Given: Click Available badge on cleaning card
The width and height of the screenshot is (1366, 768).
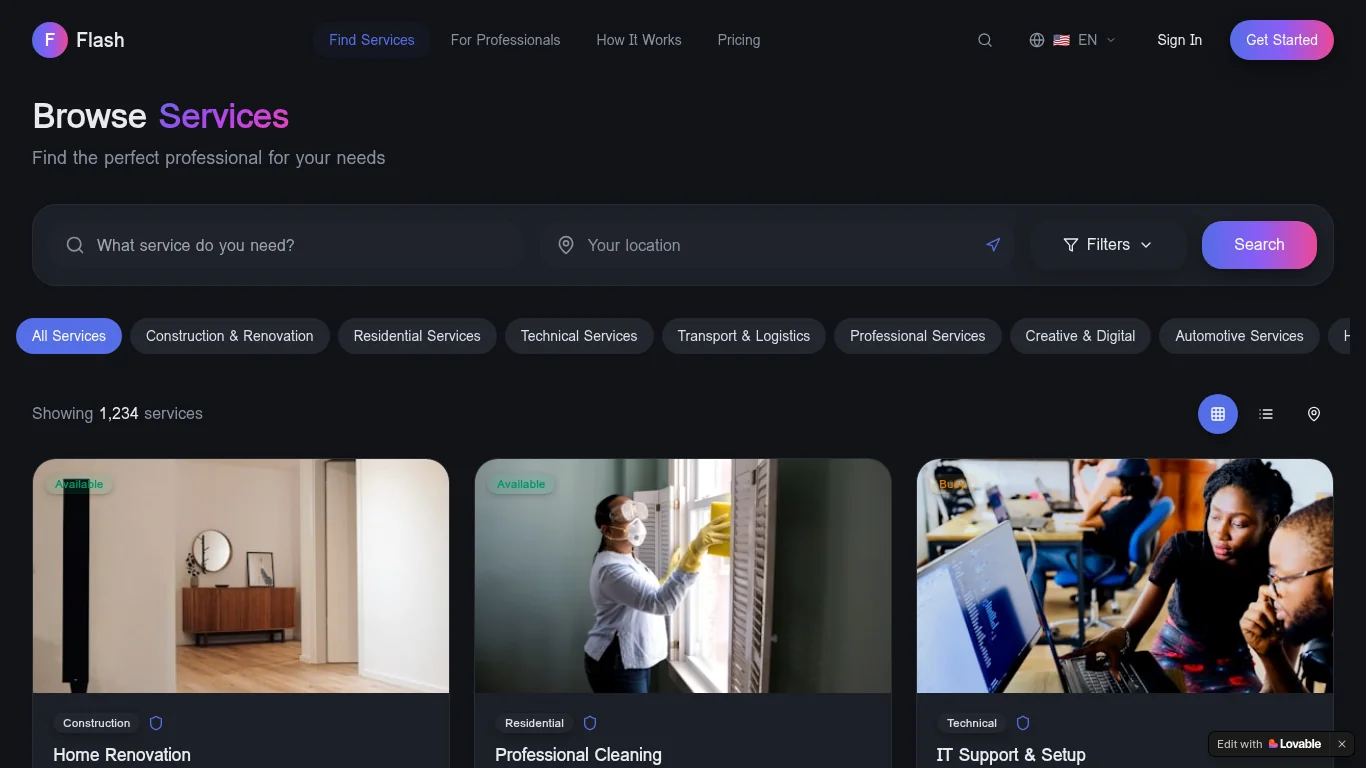Looking at the screenshot, I should [521, 484].
